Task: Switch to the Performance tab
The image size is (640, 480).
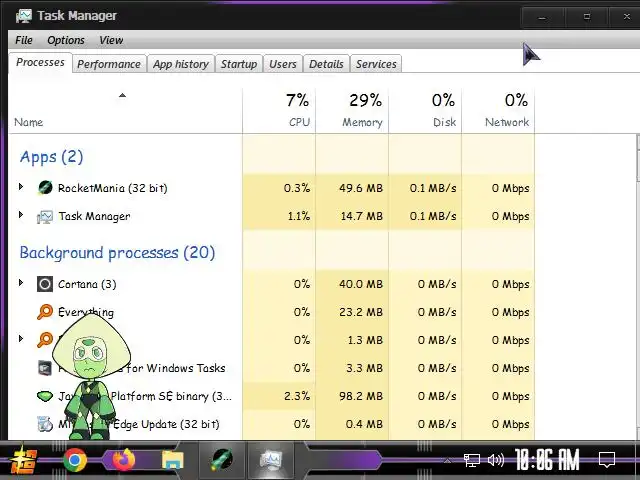Action: pyautogui.click(x=109, y=64)
